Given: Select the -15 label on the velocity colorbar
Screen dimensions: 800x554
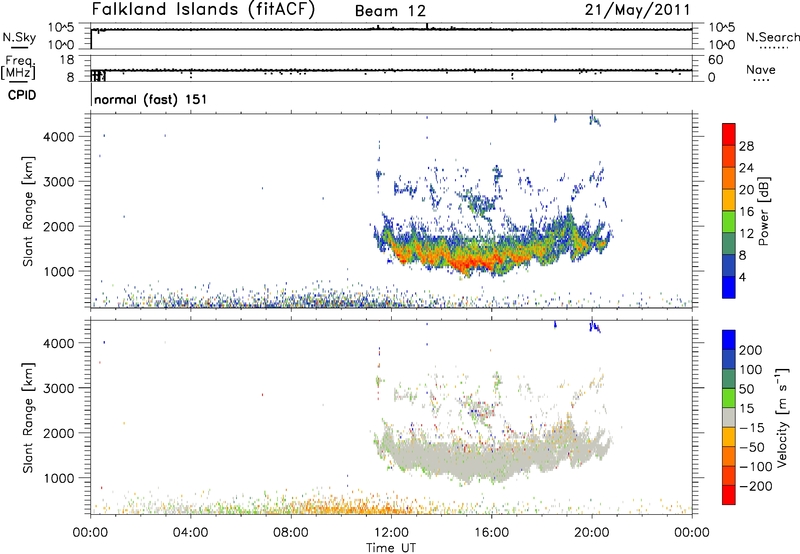Looking at the screenshot, I should (752, 427).
